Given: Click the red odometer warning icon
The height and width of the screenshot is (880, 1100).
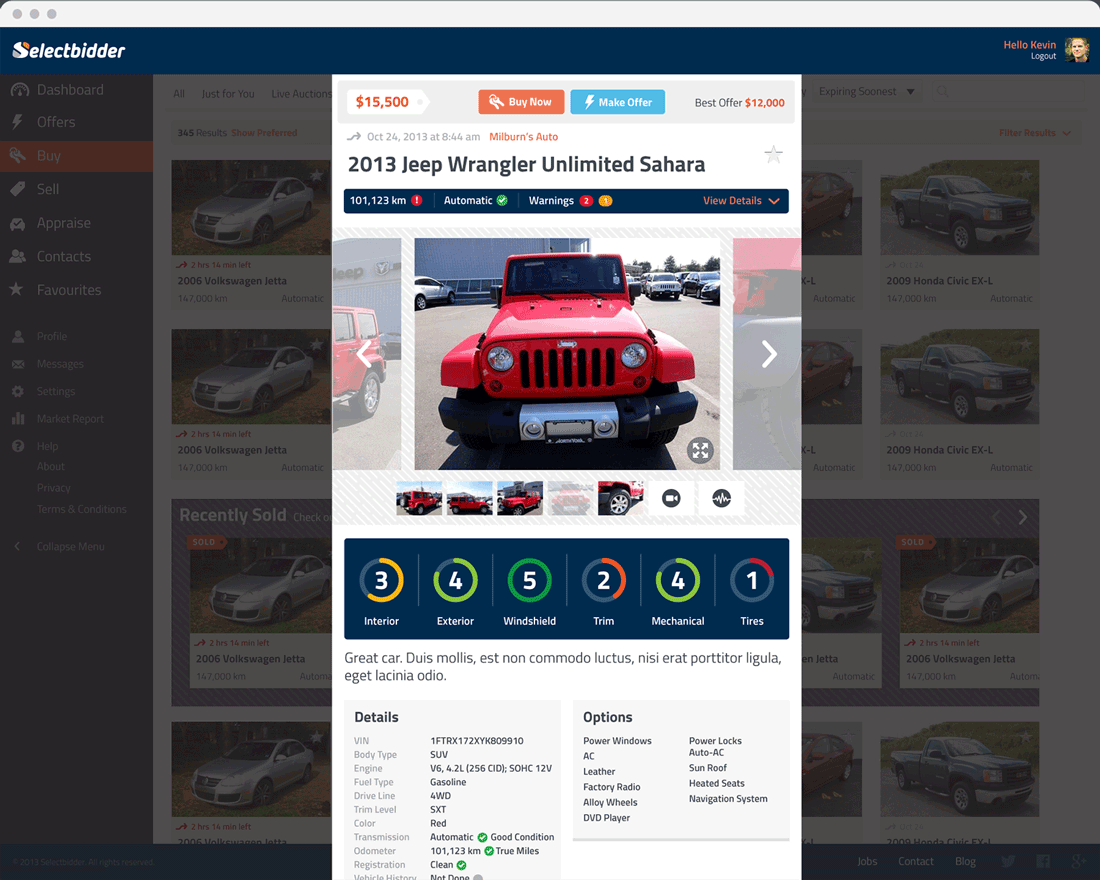Looking at the screenshot, I should 417,200.
